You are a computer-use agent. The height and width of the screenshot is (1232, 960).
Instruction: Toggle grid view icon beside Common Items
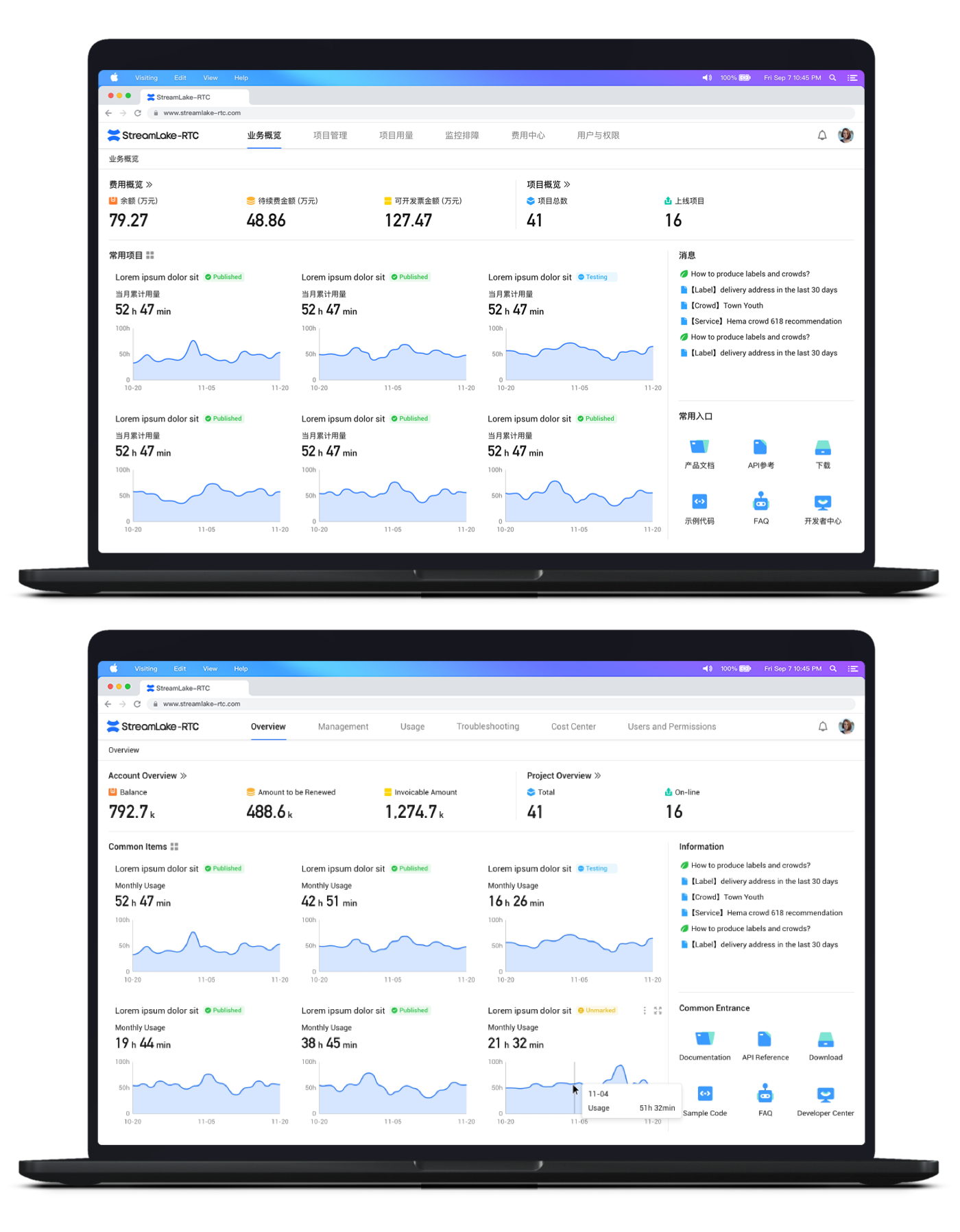tap(174, 847)
